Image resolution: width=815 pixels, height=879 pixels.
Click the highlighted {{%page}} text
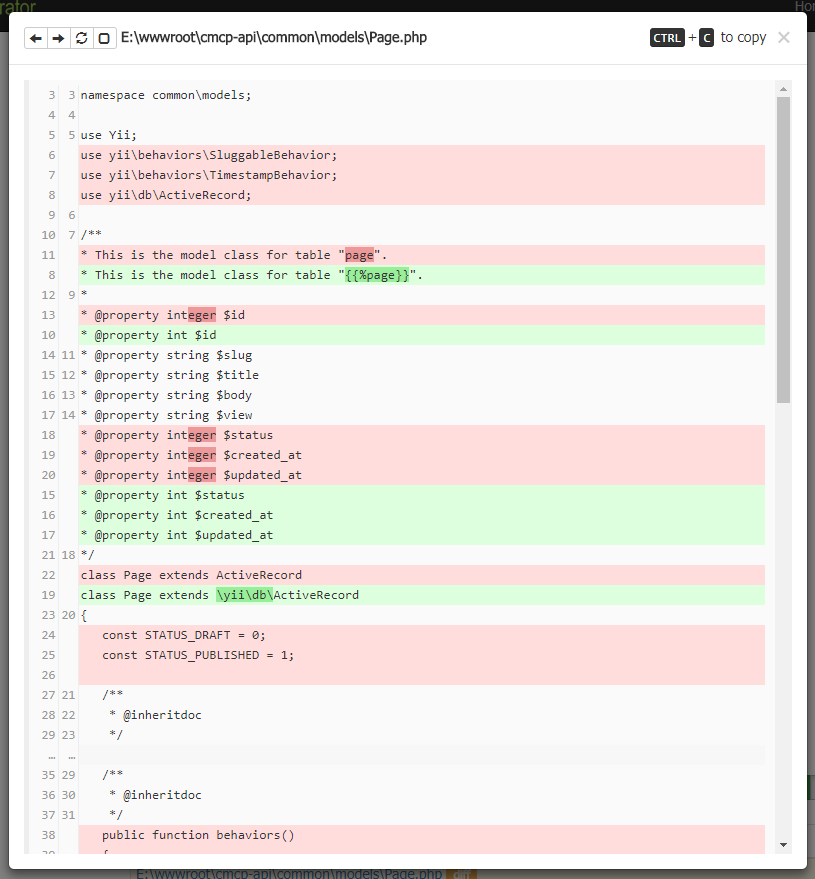pos(377,275)
